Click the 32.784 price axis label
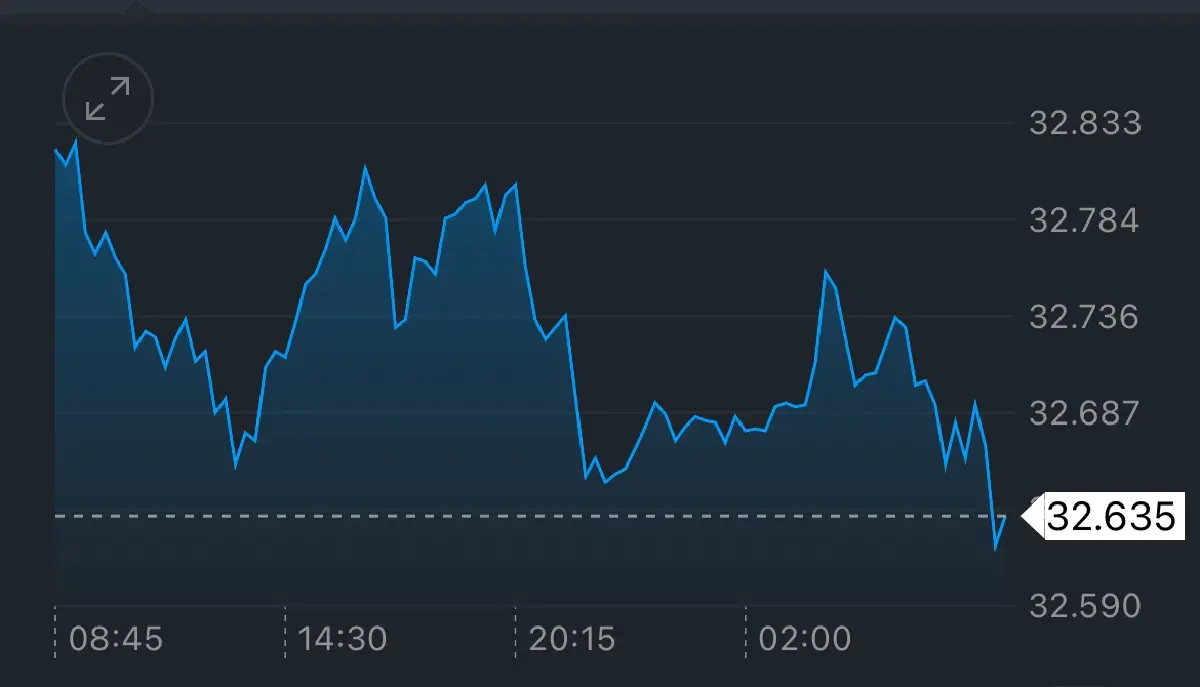Viewport: 1200px width, 687px height. pos(1084,221)
